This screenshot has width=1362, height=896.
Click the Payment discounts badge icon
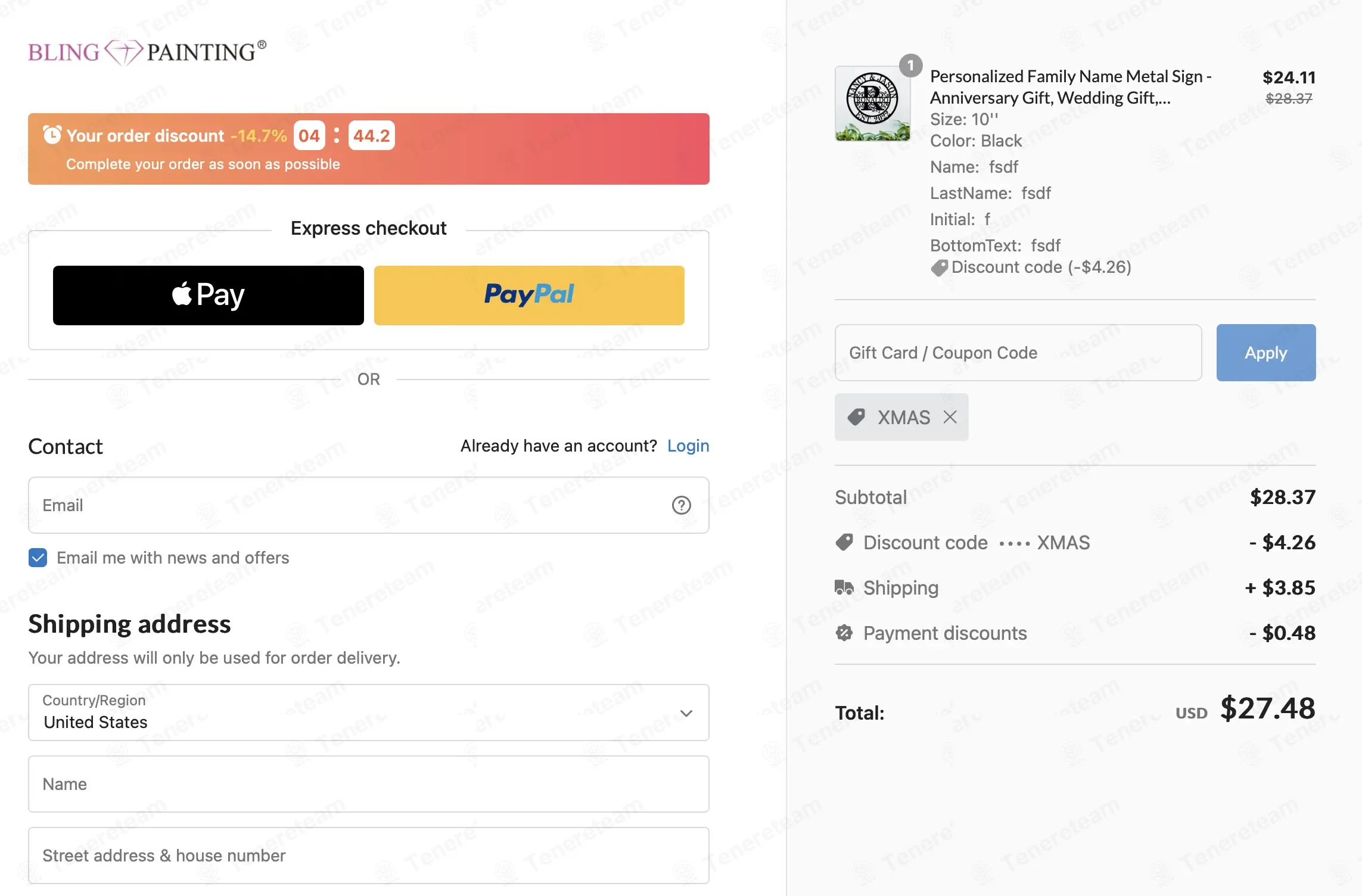pyautogui.click(x=844, y=633)
